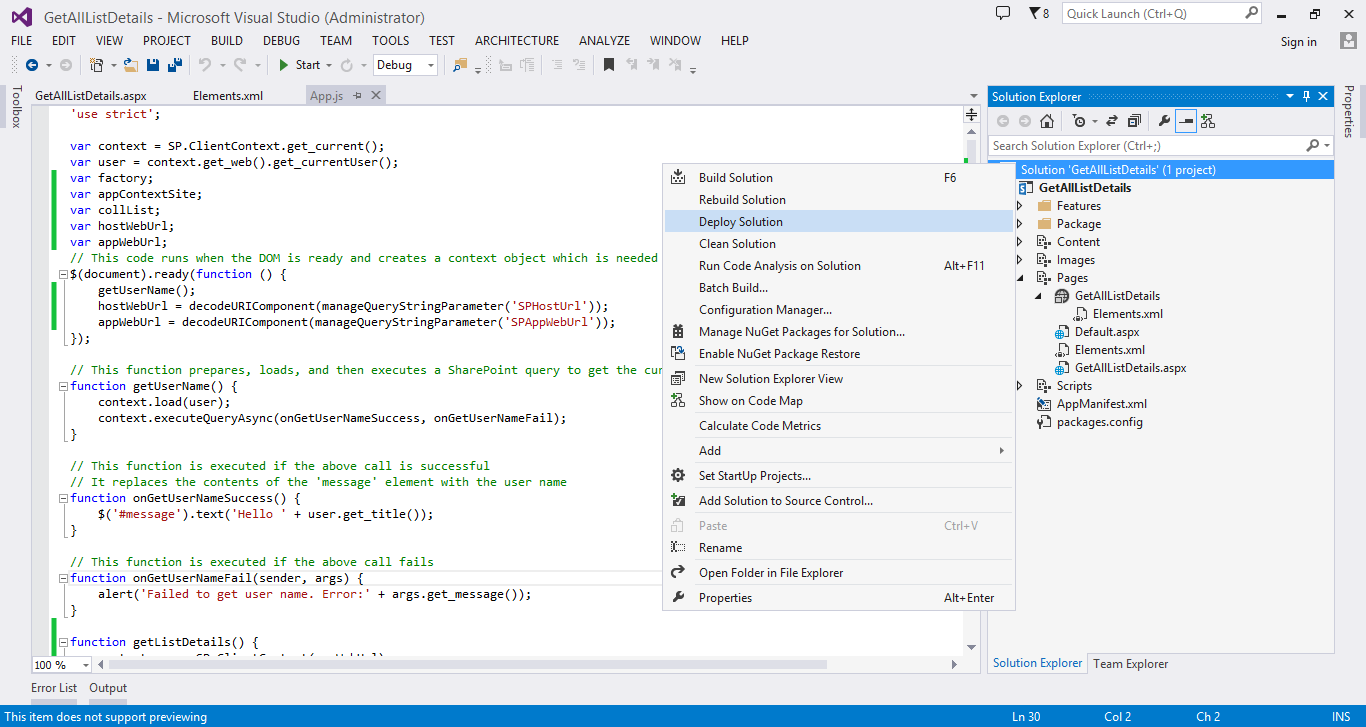
Task: Select AppManifest.xml in Solution Explorer
Action: click(1101, 404)
